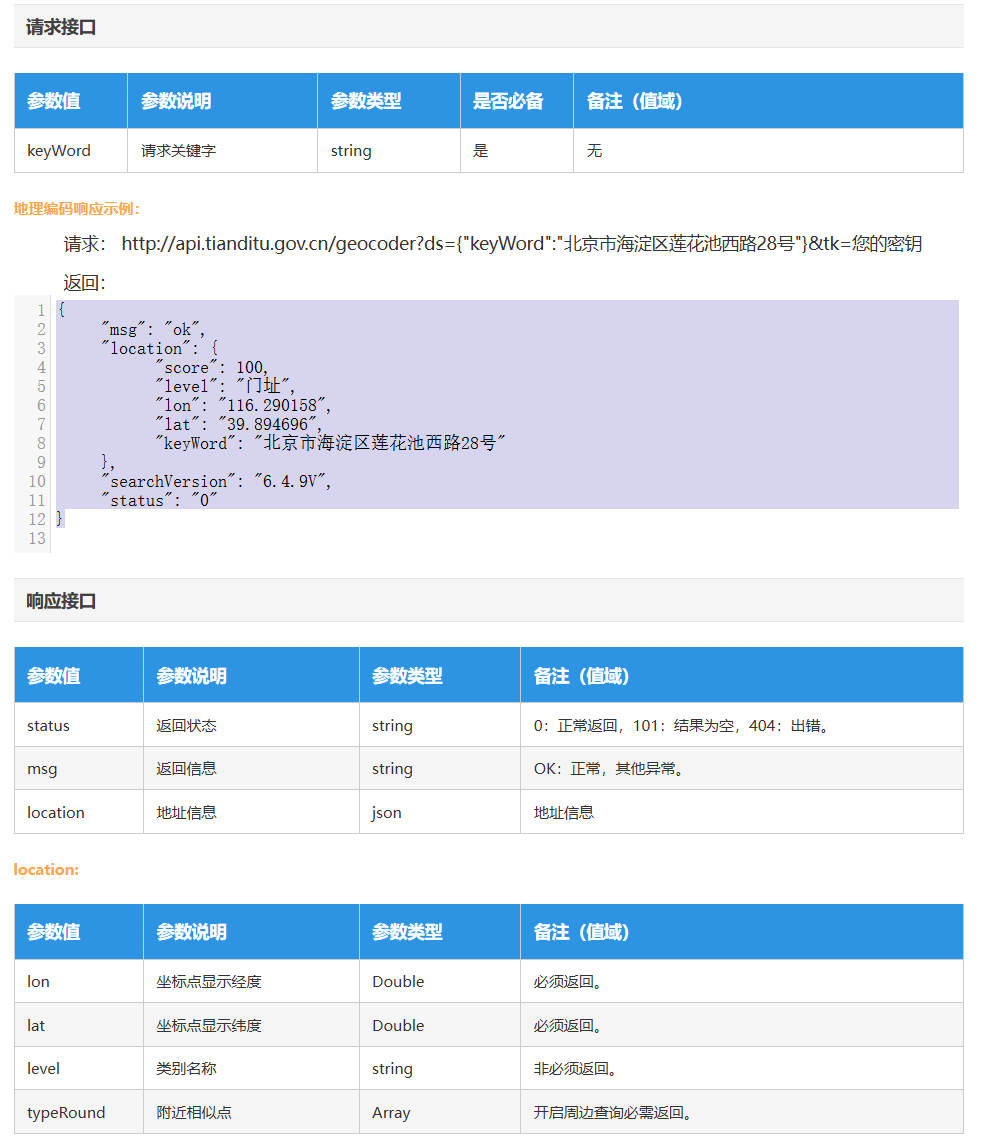Click line number 13 in the code gutter
The width and height of the screenshot is (994, 1141).
pyautogui.click(x=37, y=538)
